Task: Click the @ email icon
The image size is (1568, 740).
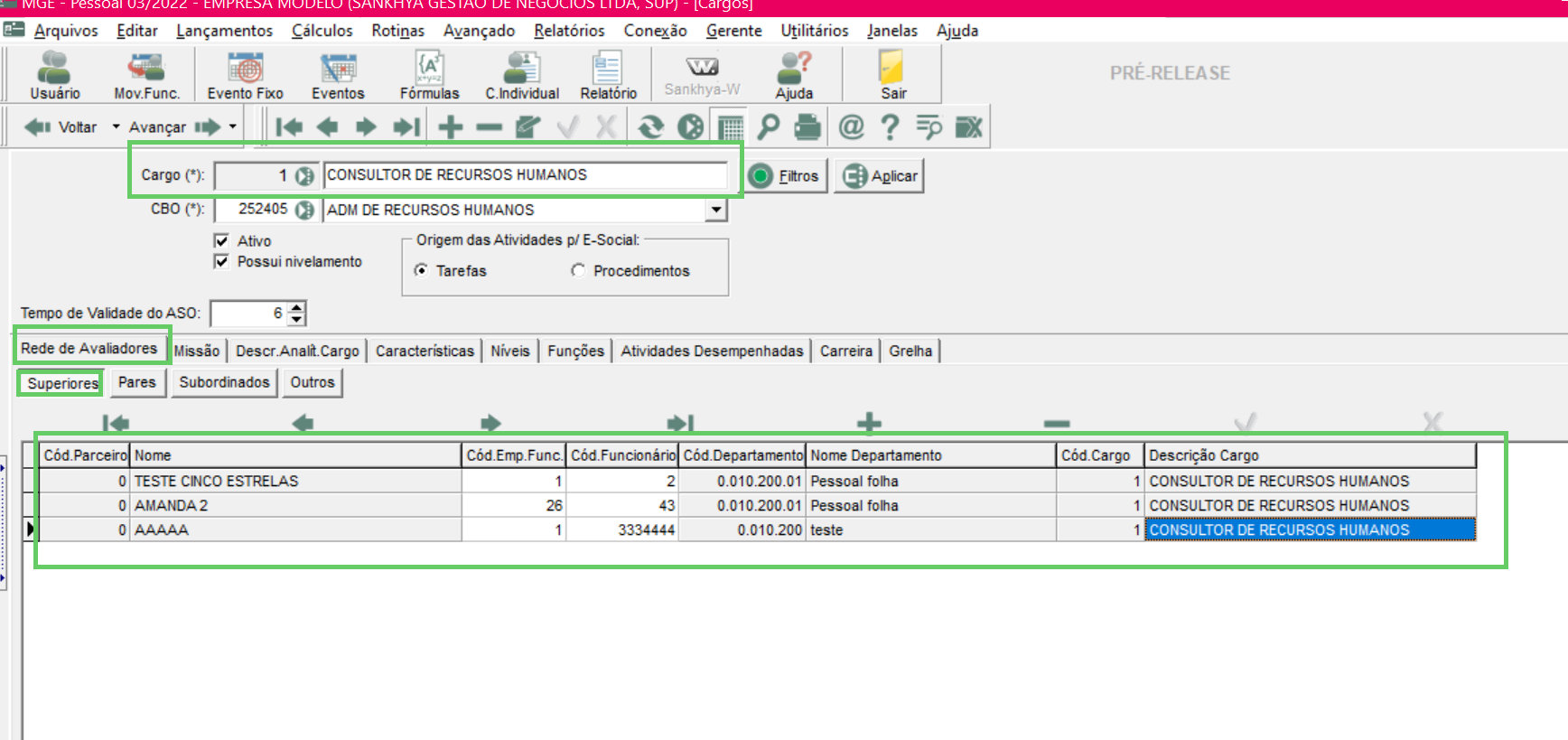Action: 851,127
